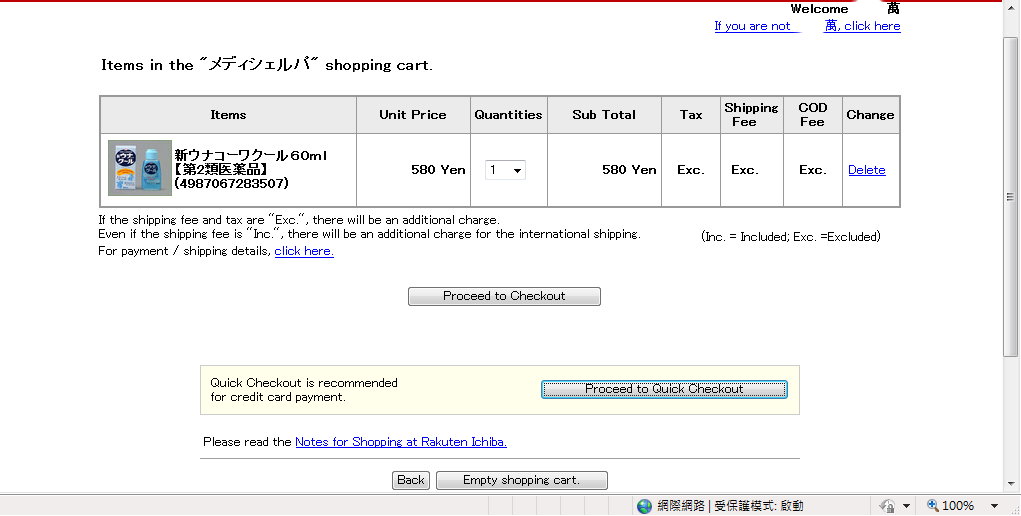Click the internet zone globe icon

point(644,506)
